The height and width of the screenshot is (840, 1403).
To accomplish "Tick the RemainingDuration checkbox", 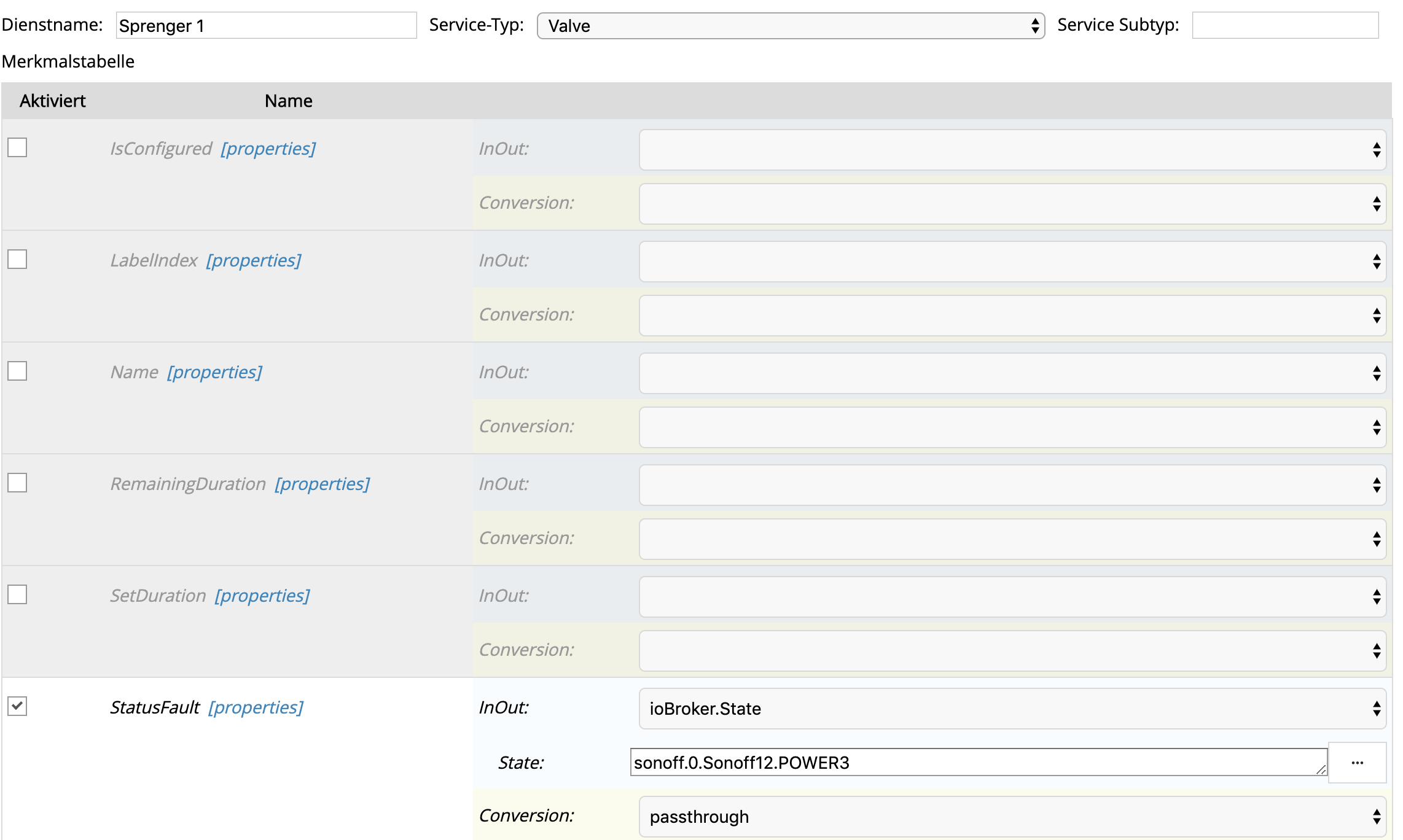I will coord(17,483).
